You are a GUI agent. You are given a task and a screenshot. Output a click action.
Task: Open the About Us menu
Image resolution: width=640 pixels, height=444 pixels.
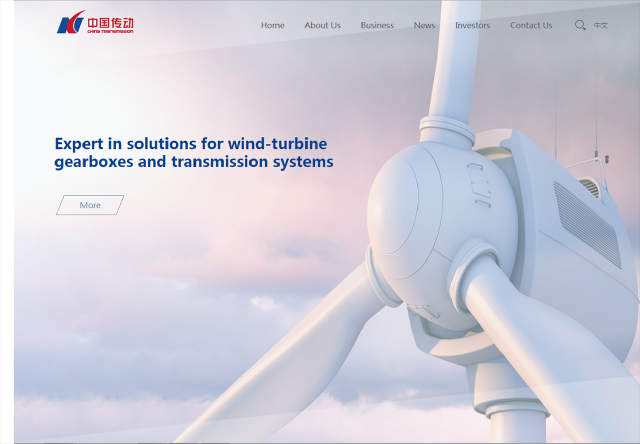[322, 25]
